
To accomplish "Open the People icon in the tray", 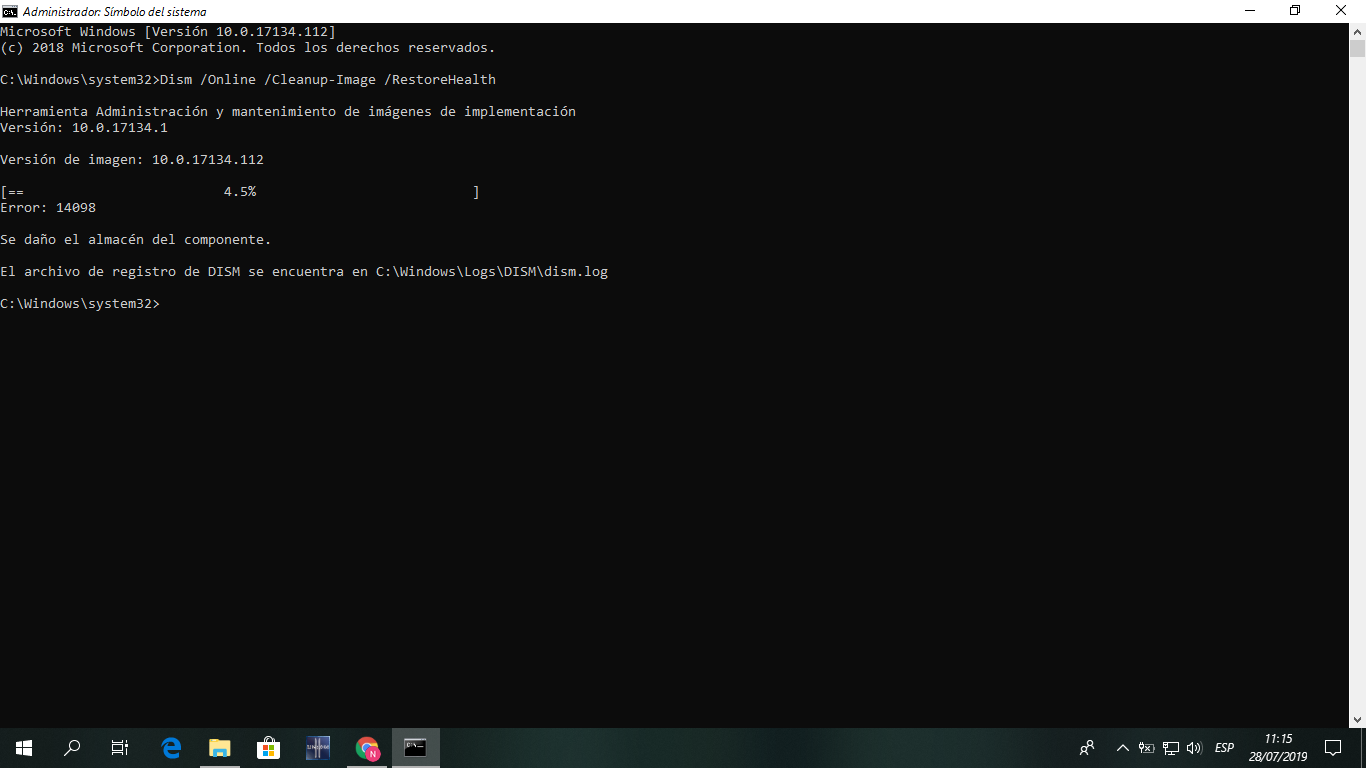I will pyautogui.click(x=1087, y=748).
